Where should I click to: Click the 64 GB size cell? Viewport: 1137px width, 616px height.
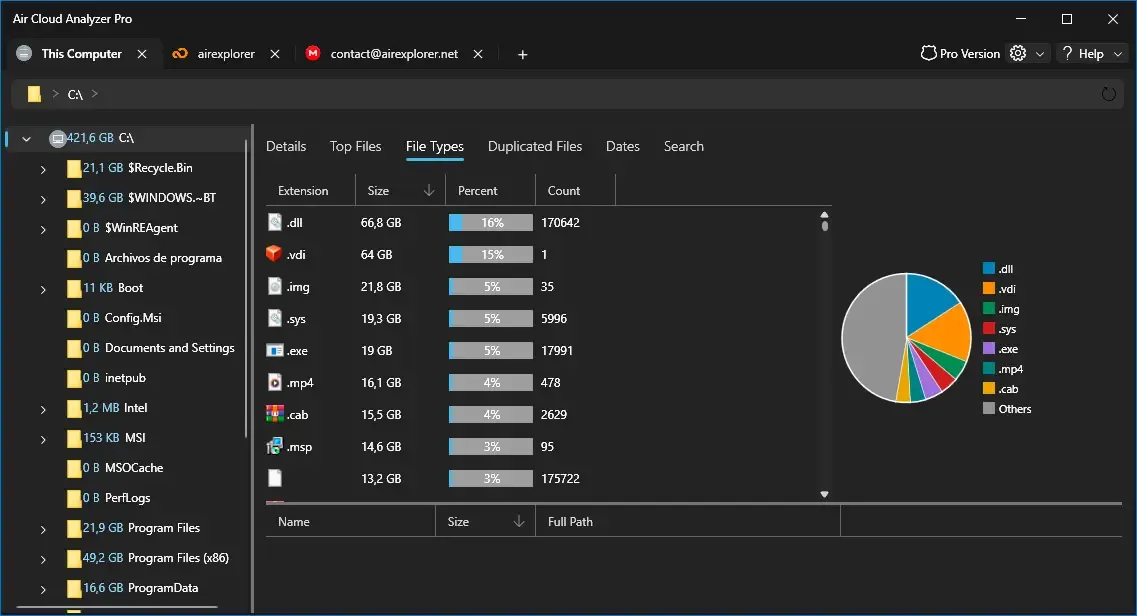point(376,254)
